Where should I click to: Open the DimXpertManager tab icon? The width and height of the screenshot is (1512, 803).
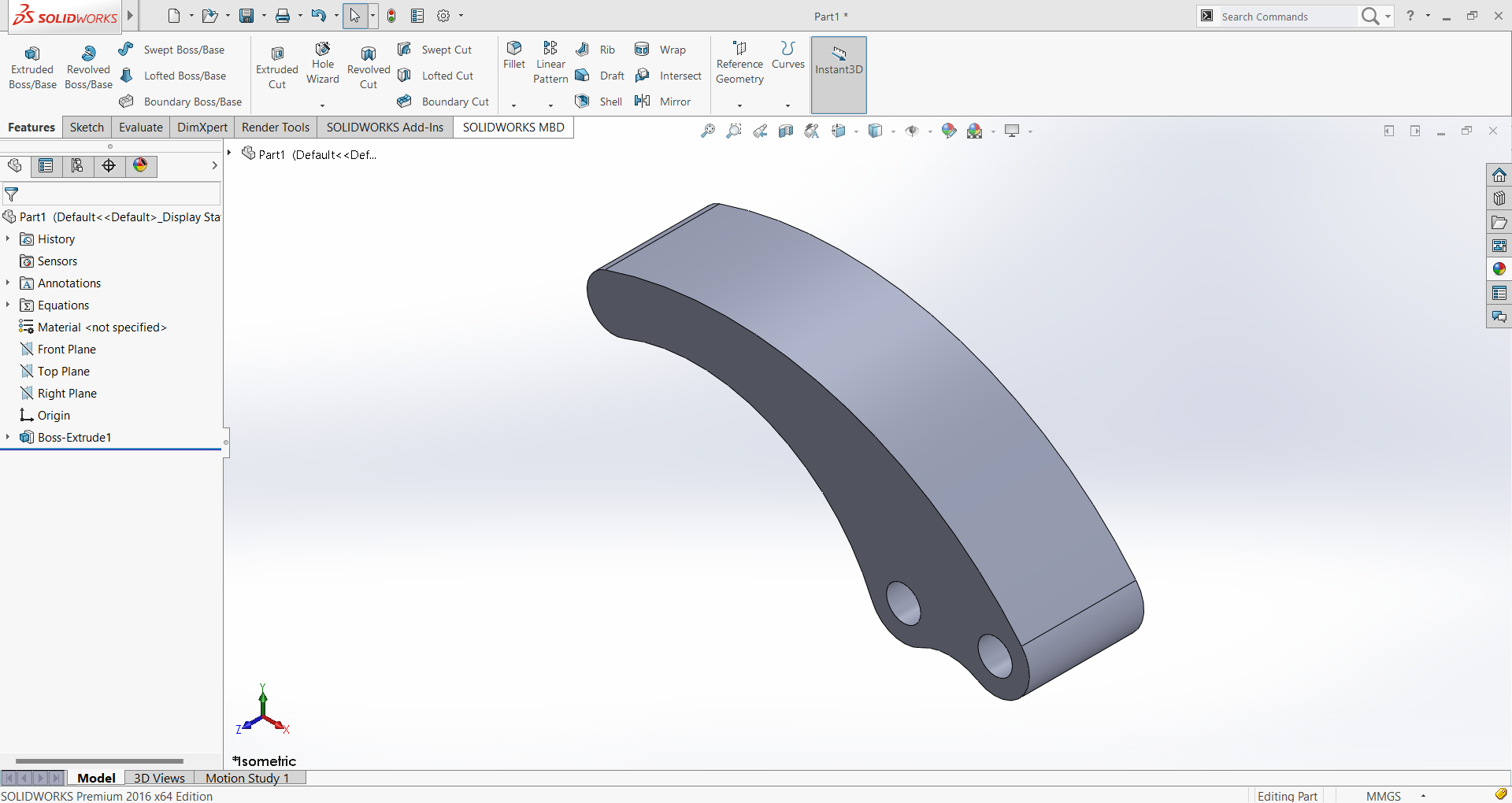tap(109, 165)
